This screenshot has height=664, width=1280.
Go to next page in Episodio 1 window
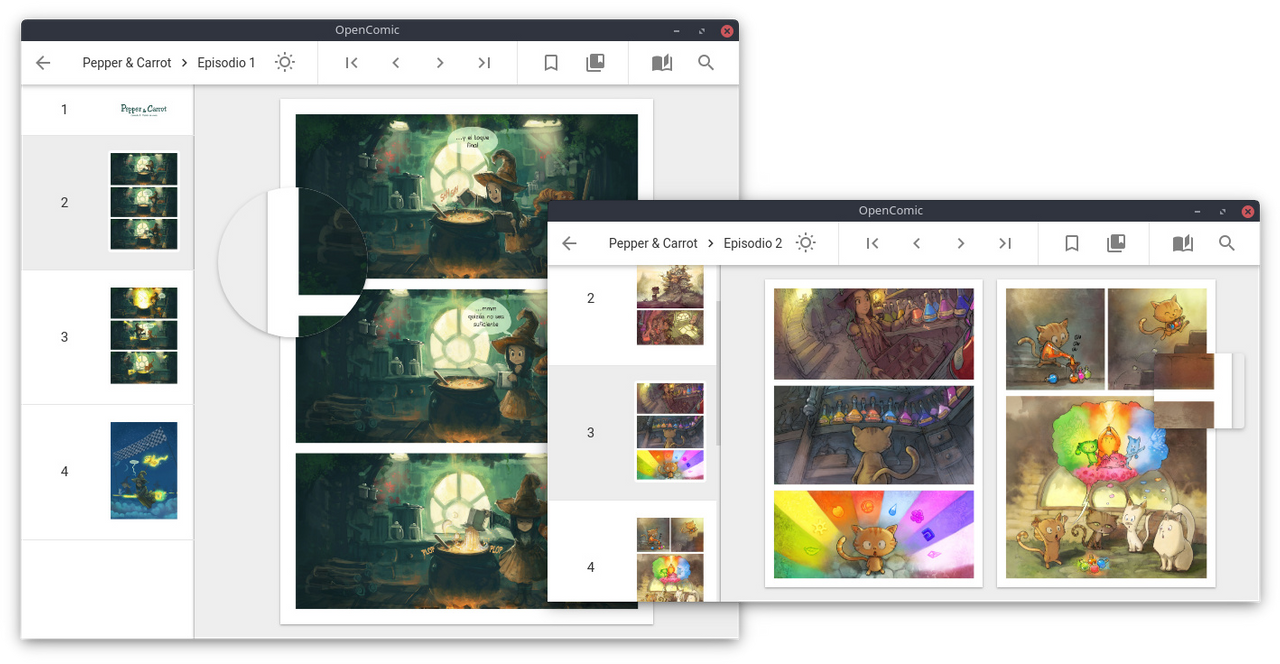click(440, 63)
